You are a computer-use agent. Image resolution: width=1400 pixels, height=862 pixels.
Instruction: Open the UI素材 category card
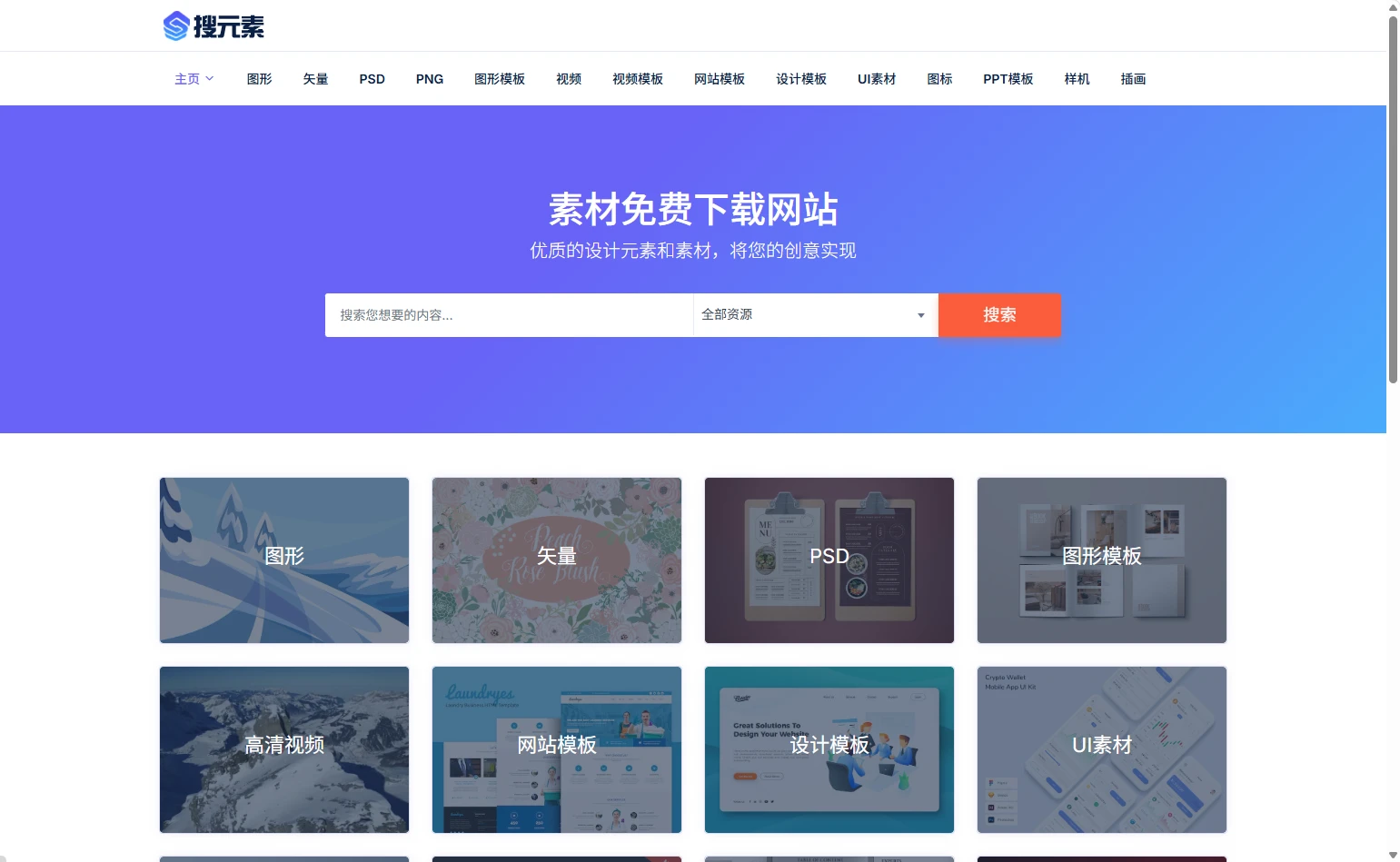(1102, 749)
